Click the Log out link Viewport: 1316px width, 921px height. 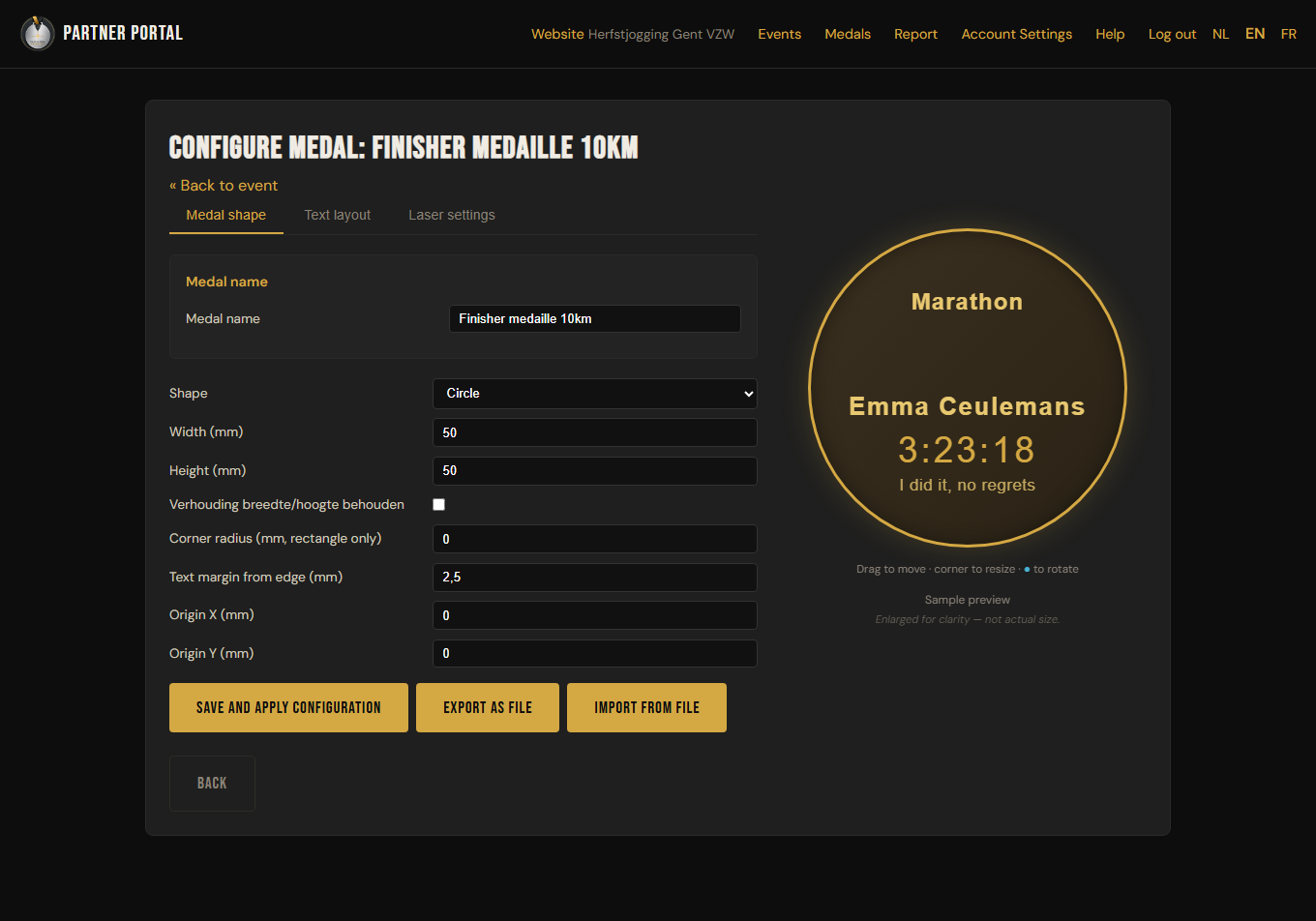1172,34
